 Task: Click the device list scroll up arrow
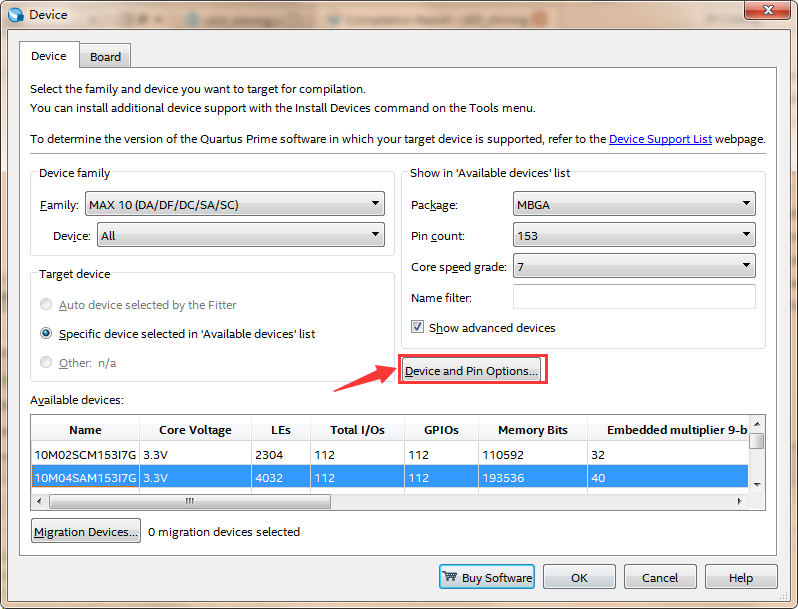pos(757,423)
